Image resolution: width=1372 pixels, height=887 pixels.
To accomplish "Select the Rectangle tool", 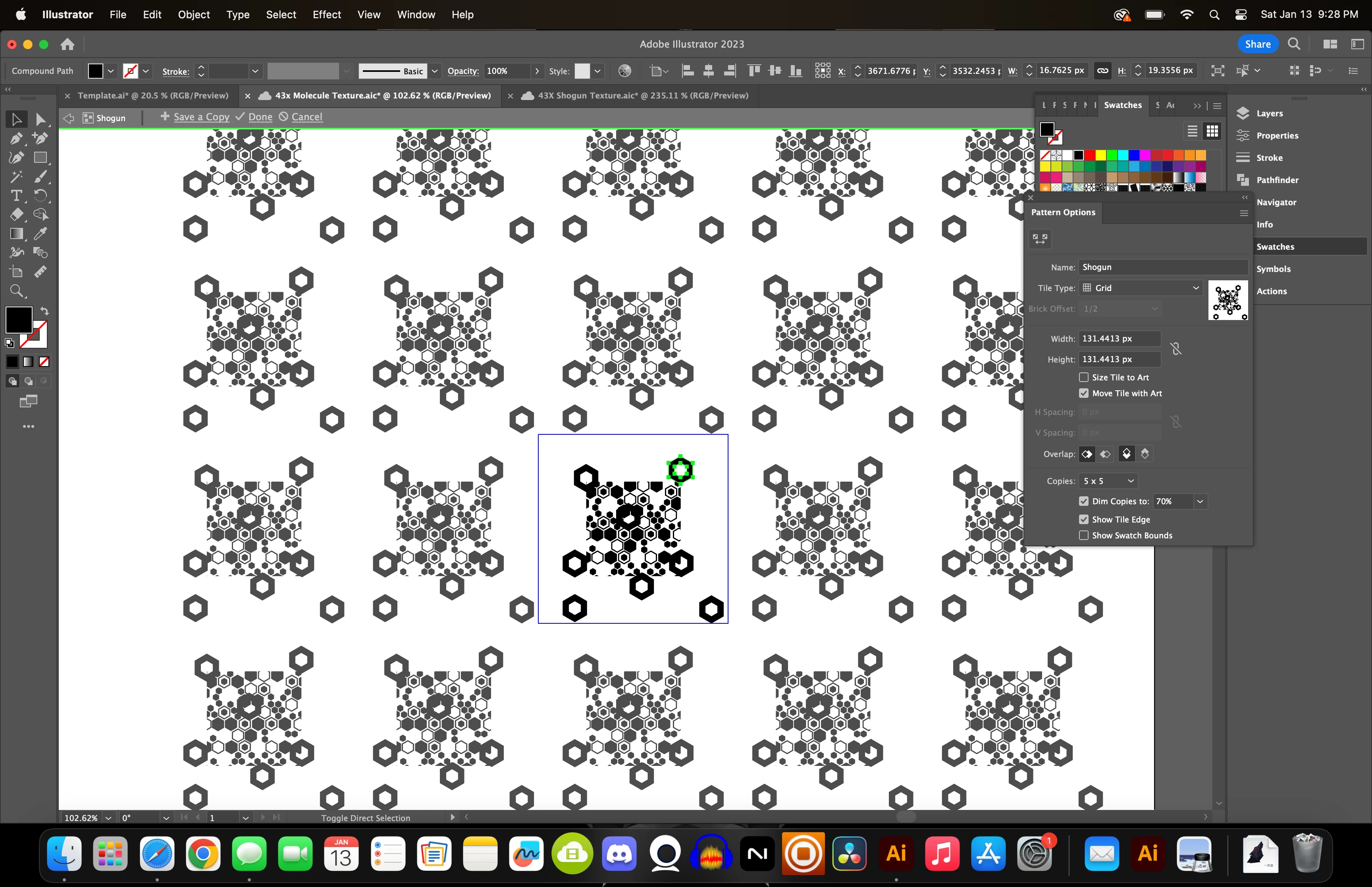I will [x=40, y=157].
